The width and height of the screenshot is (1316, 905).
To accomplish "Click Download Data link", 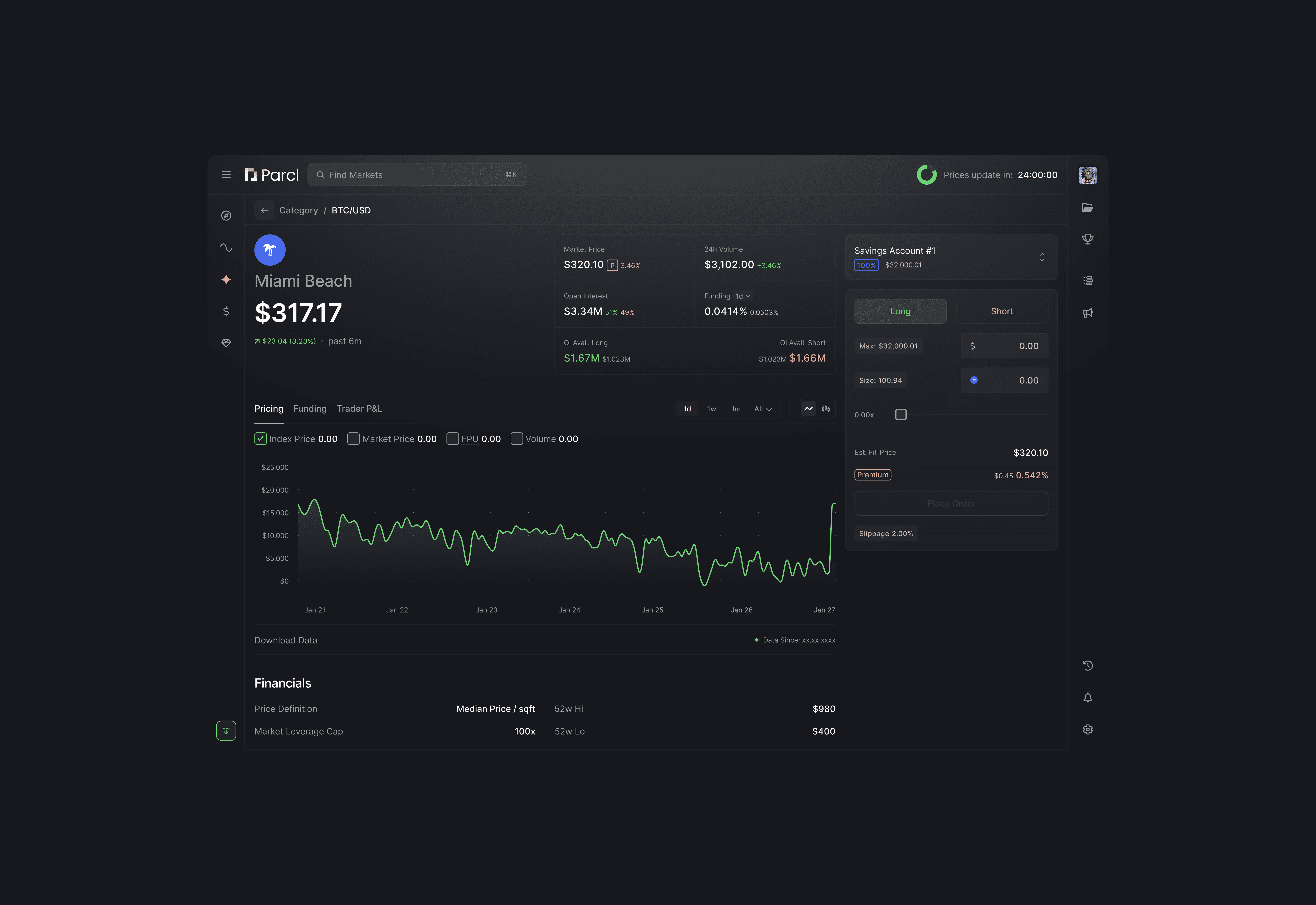I will [x=286, y=640].
